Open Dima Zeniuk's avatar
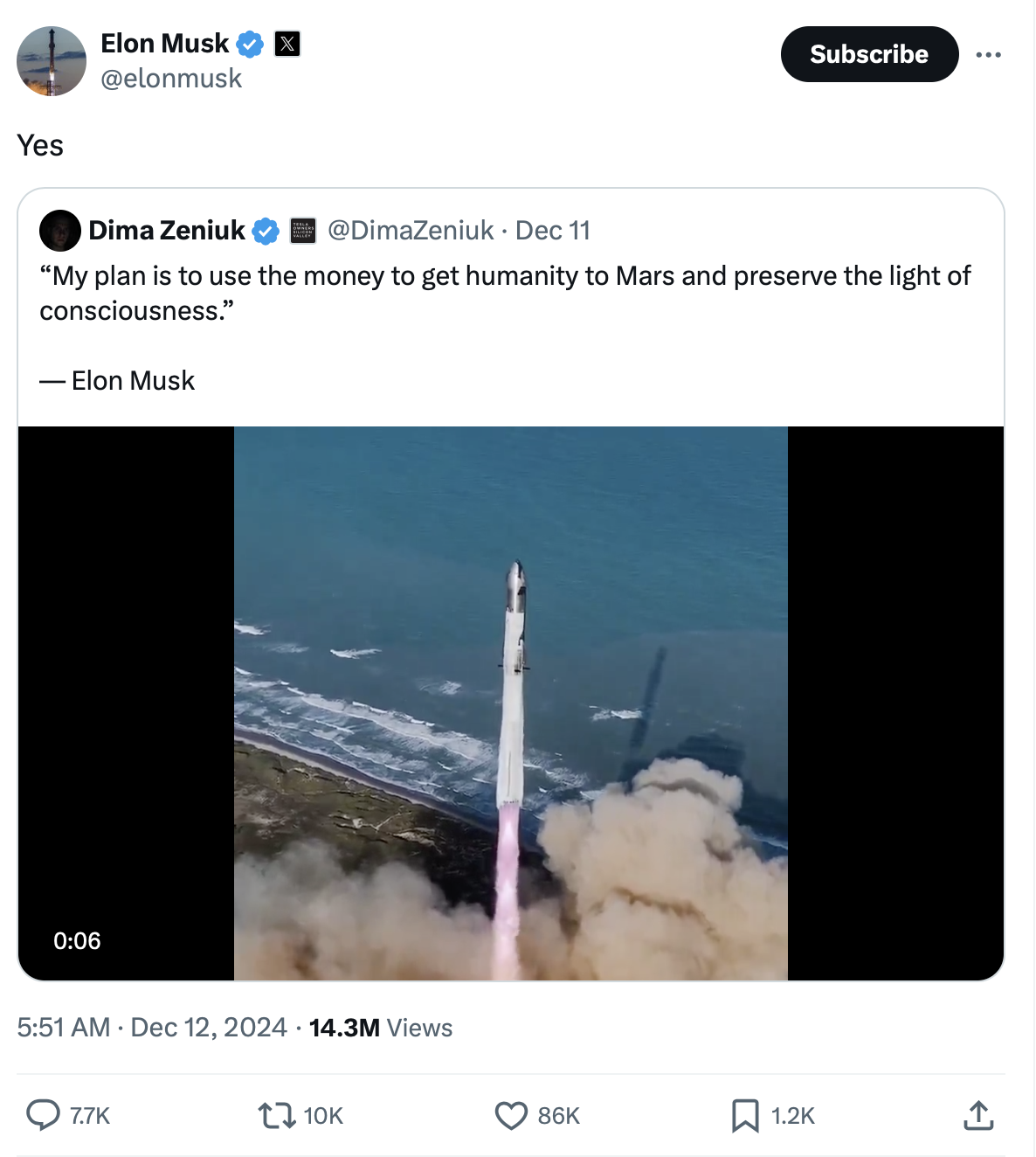This screenshot has height=1157, width=1036. pyautogui.click(x=60, y=231)
